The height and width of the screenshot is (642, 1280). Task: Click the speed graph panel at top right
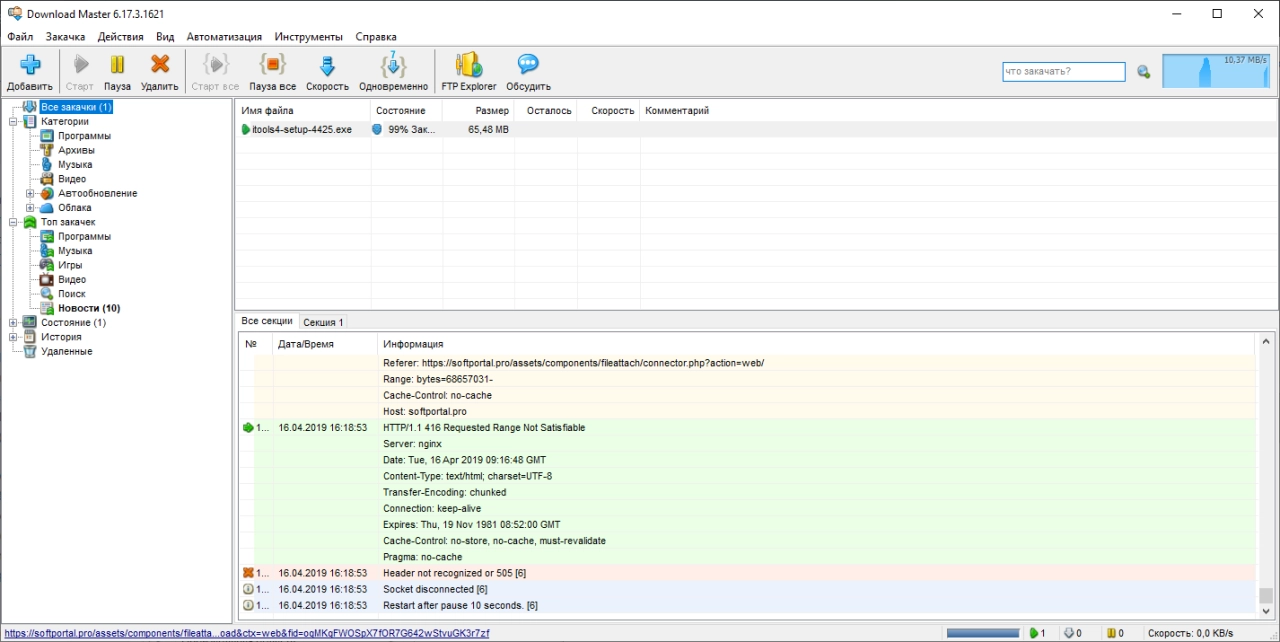tap(1215, 71)
